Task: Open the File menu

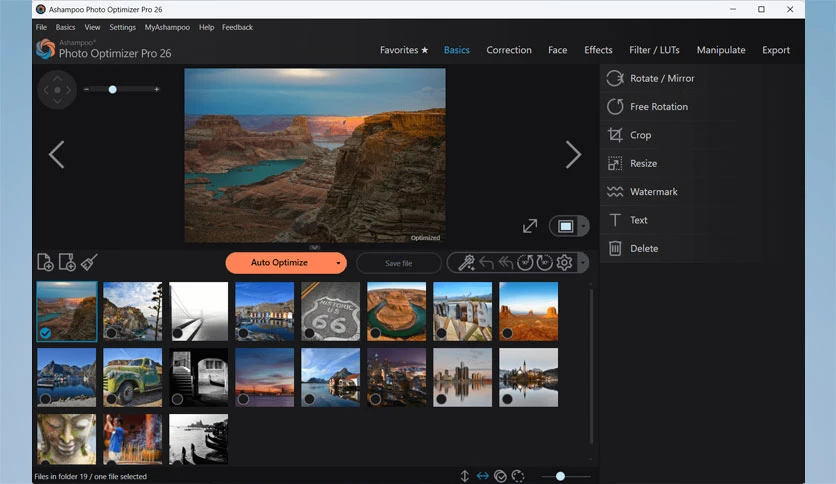Action: pyautogui.click(x=41, y=27)
